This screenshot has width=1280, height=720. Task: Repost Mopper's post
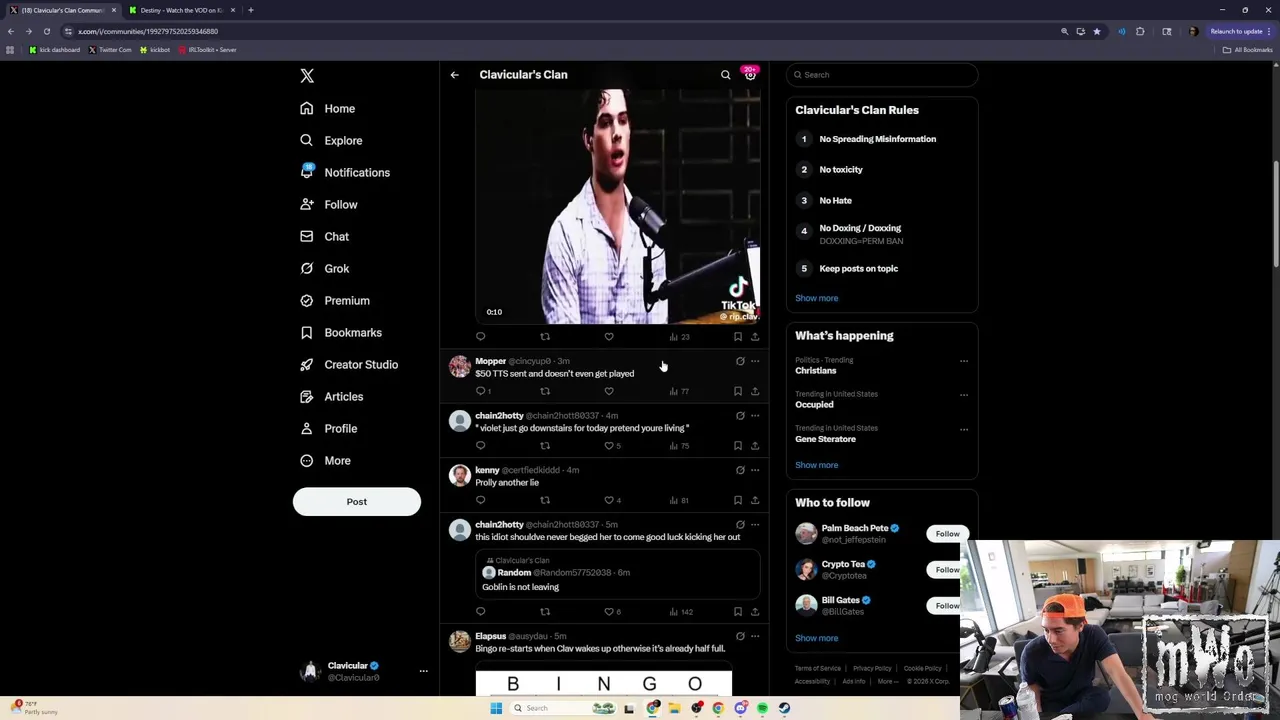(x=545, y=391)
